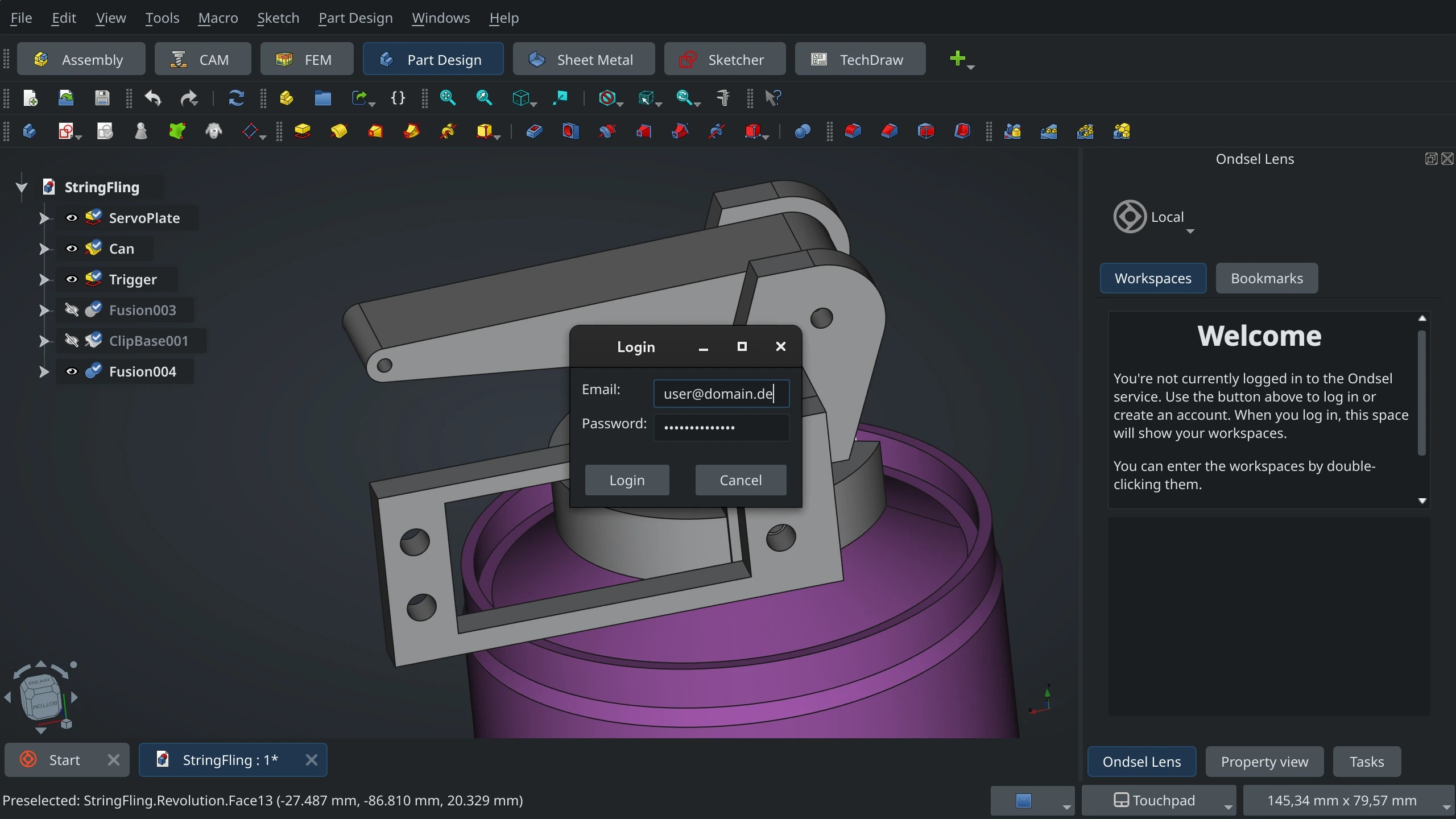Click the Email input field

[720, 393]
